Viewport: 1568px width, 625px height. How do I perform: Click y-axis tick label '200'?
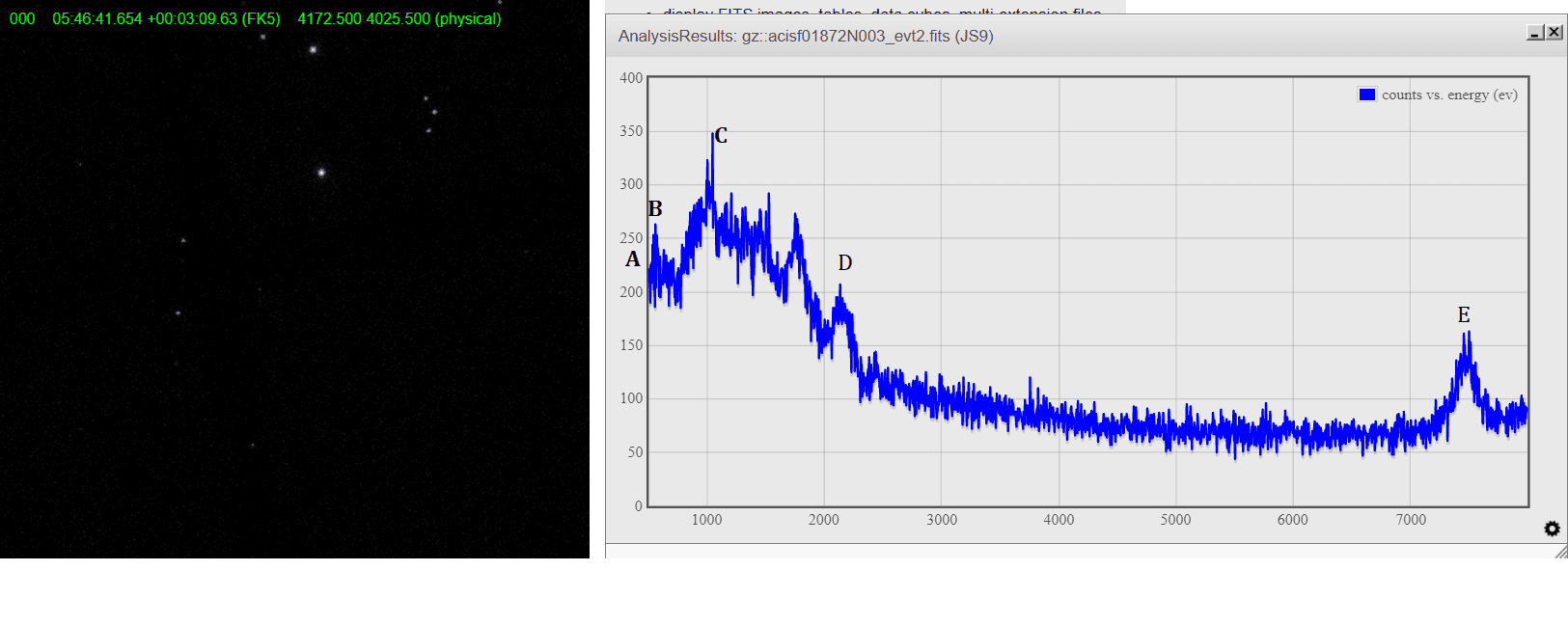631,292
